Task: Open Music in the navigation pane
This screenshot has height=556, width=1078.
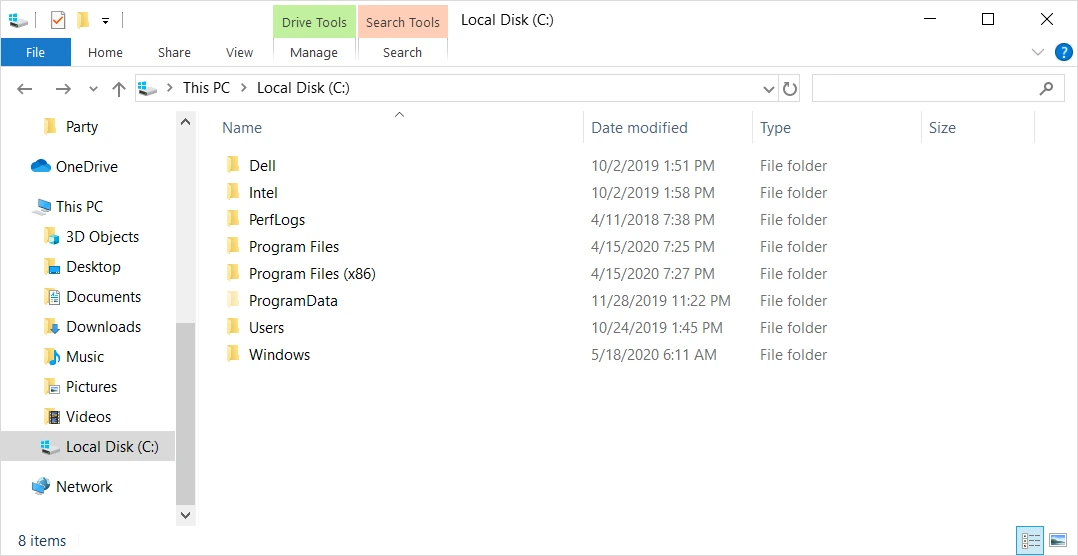Action: pos(85,357)
